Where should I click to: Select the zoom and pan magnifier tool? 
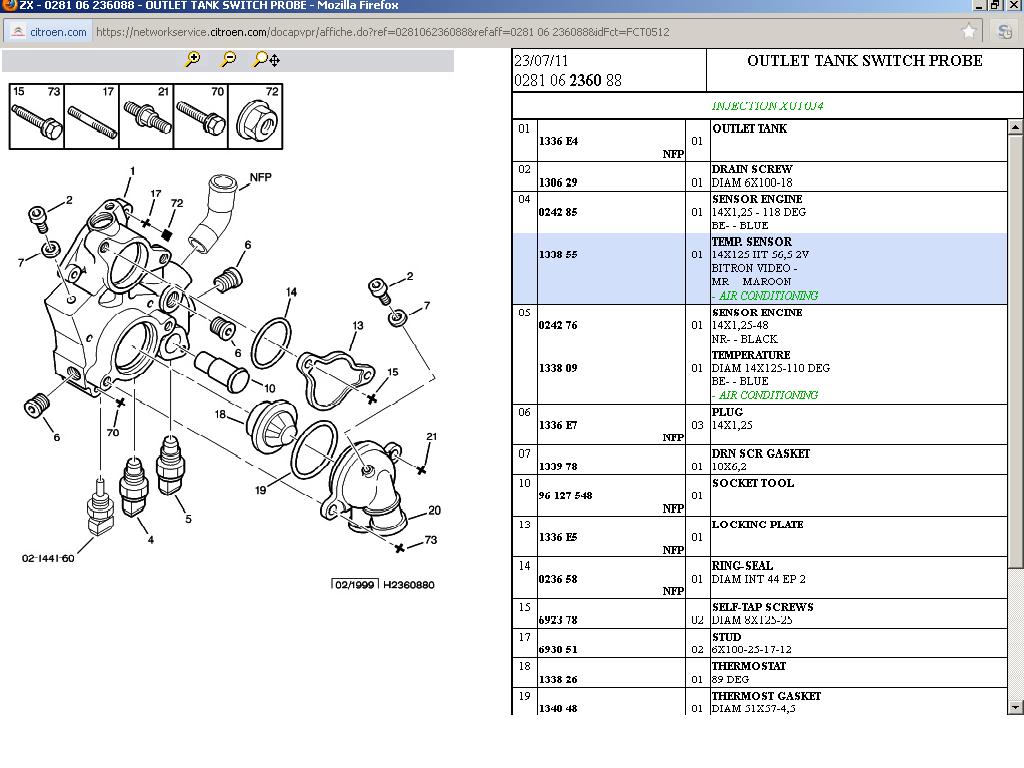pyautogui.click(x=266, y=60)
